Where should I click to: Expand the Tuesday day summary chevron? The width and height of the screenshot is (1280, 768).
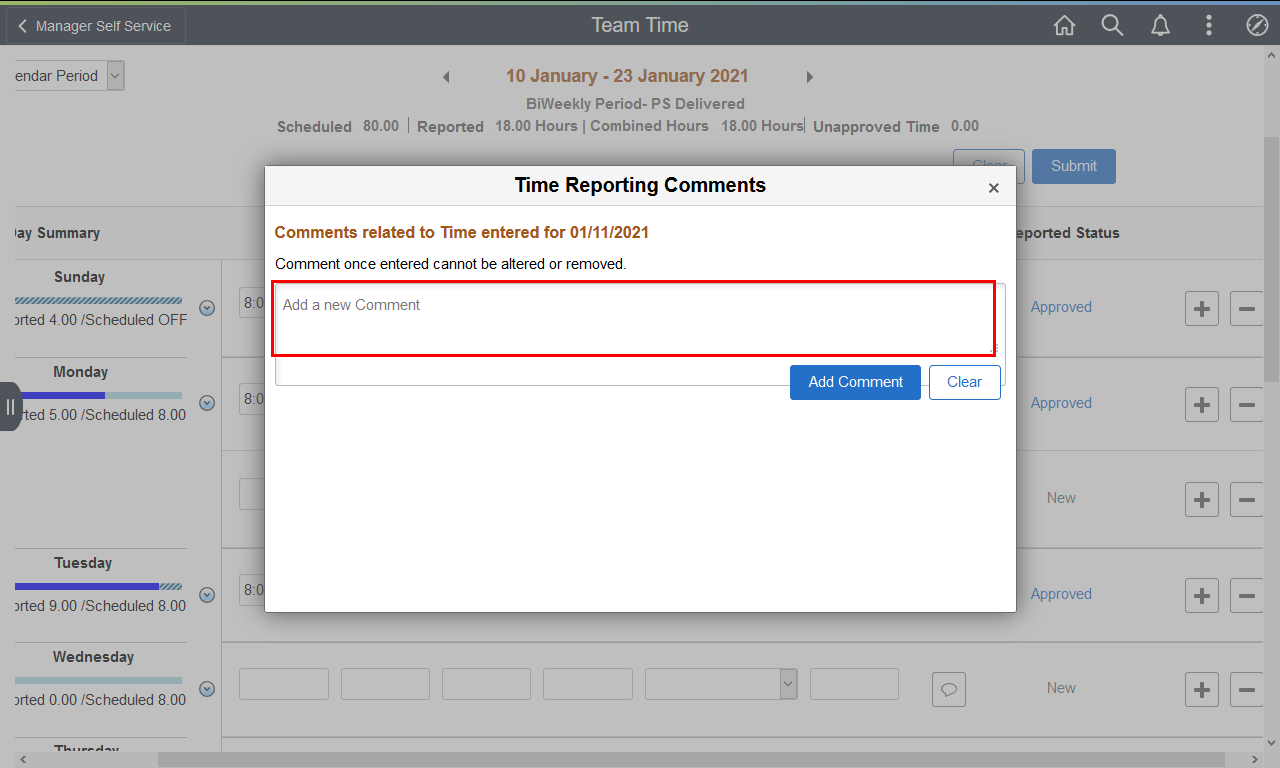[x=207, y=595]
